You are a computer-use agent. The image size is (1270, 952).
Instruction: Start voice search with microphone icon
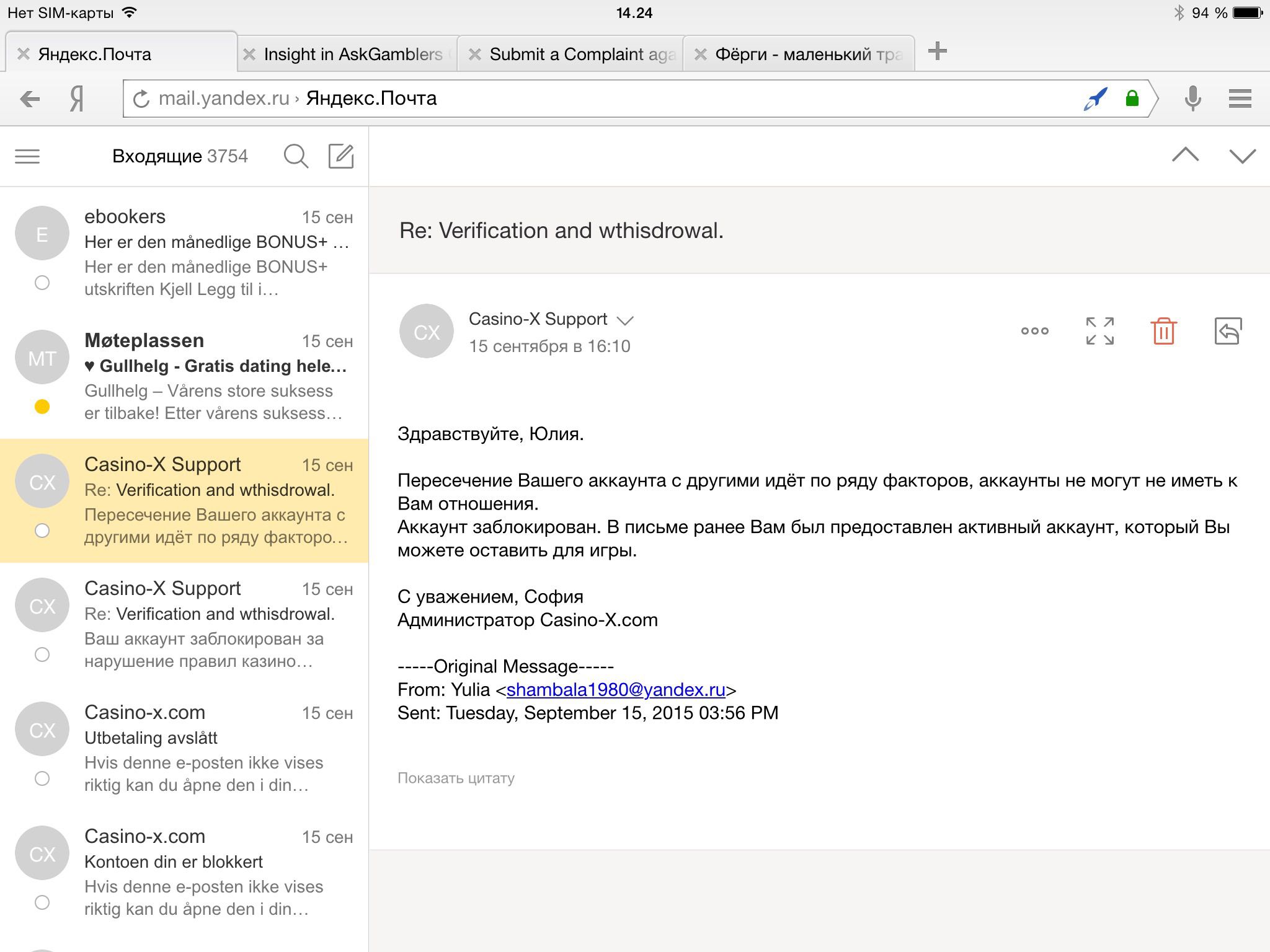click(x=1192, y=99)
